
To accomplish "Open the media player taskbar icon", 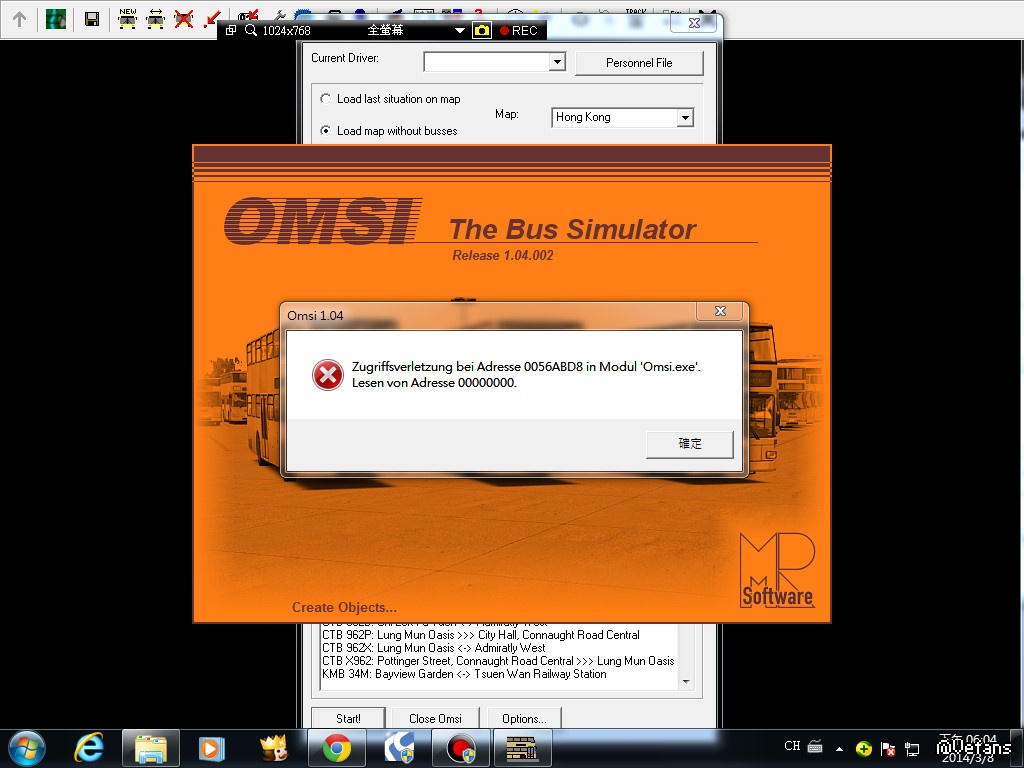I will (211, 748).
